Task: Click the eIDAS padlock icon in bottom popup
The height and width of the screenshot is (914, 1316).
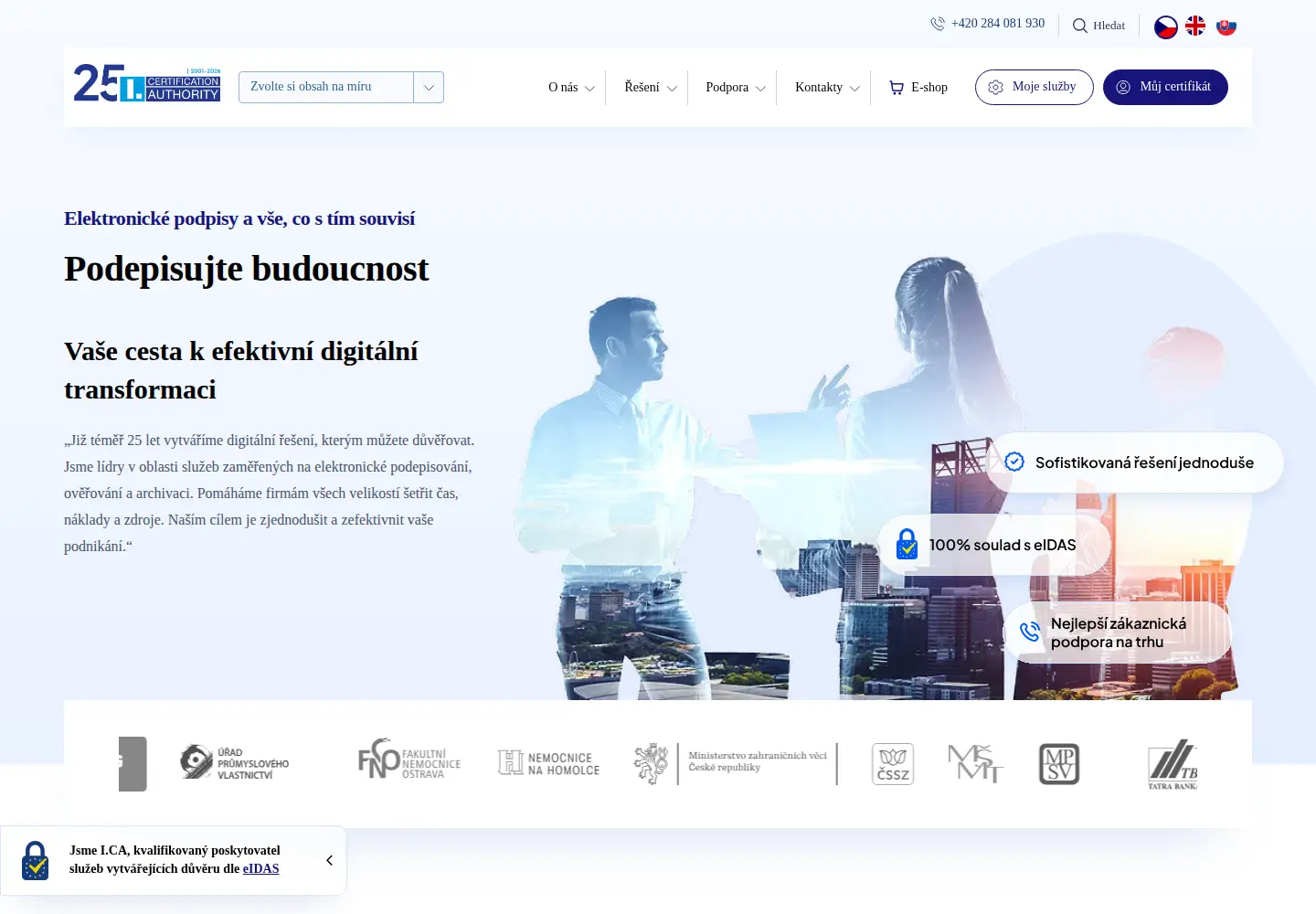Action: [x=36, y=860]
